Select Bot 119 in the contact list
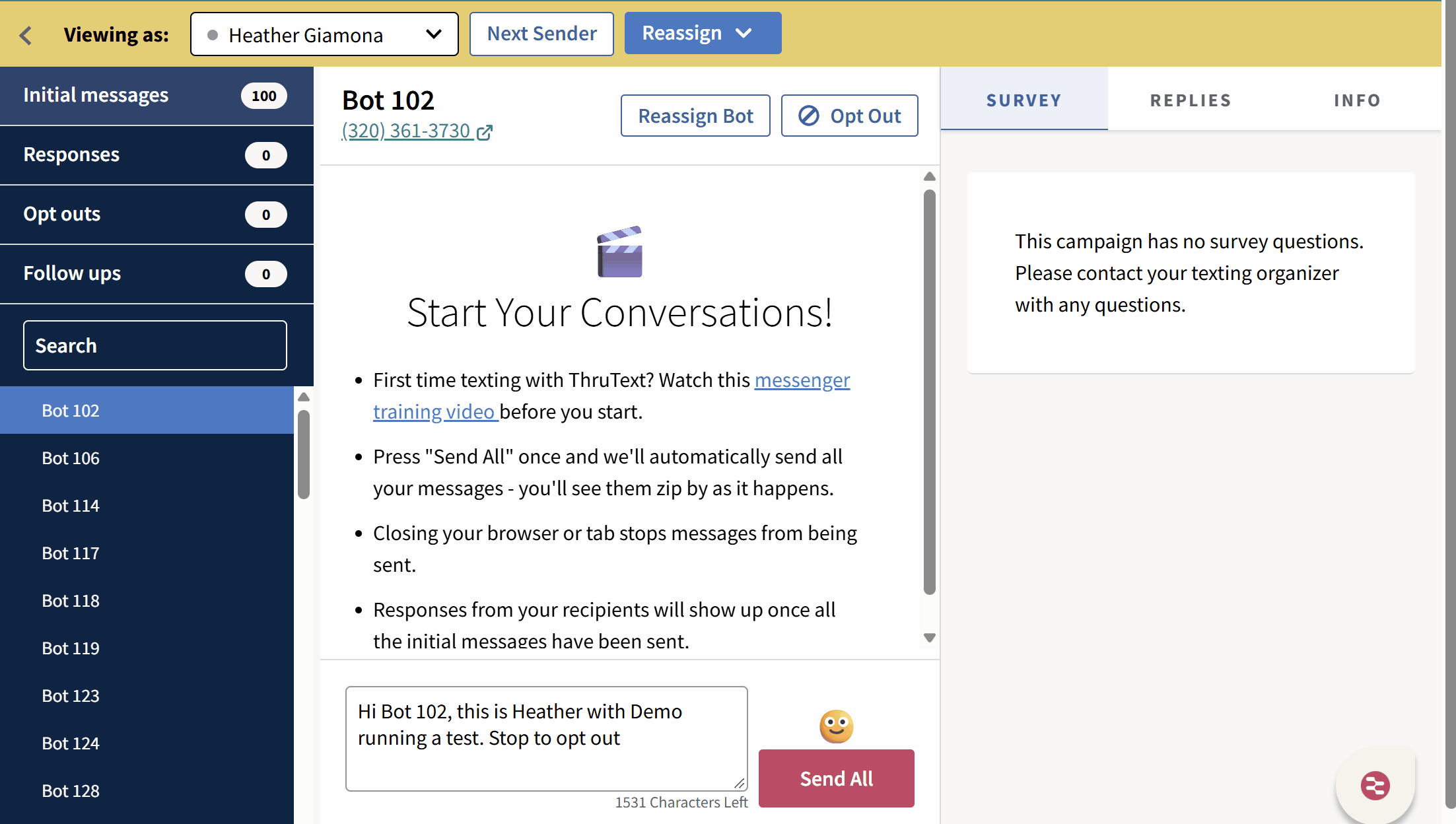Viewport: 1456px width, 824px height. pyautogui.click(x=147, y=648)
